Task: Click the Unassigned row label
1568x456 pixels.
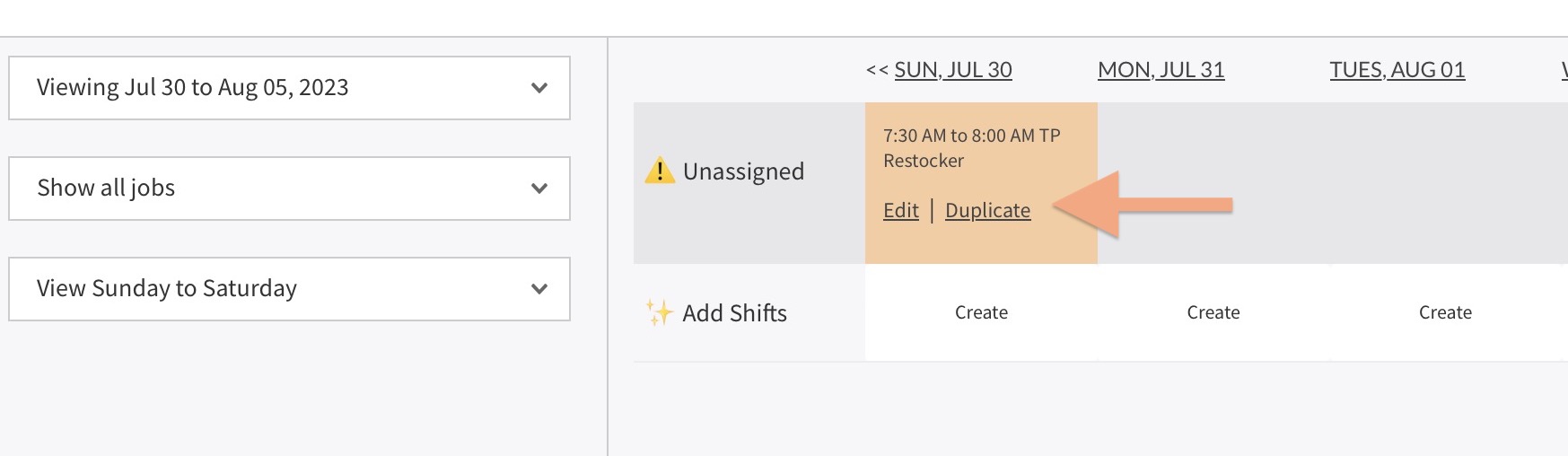Action: click(743, 171)
